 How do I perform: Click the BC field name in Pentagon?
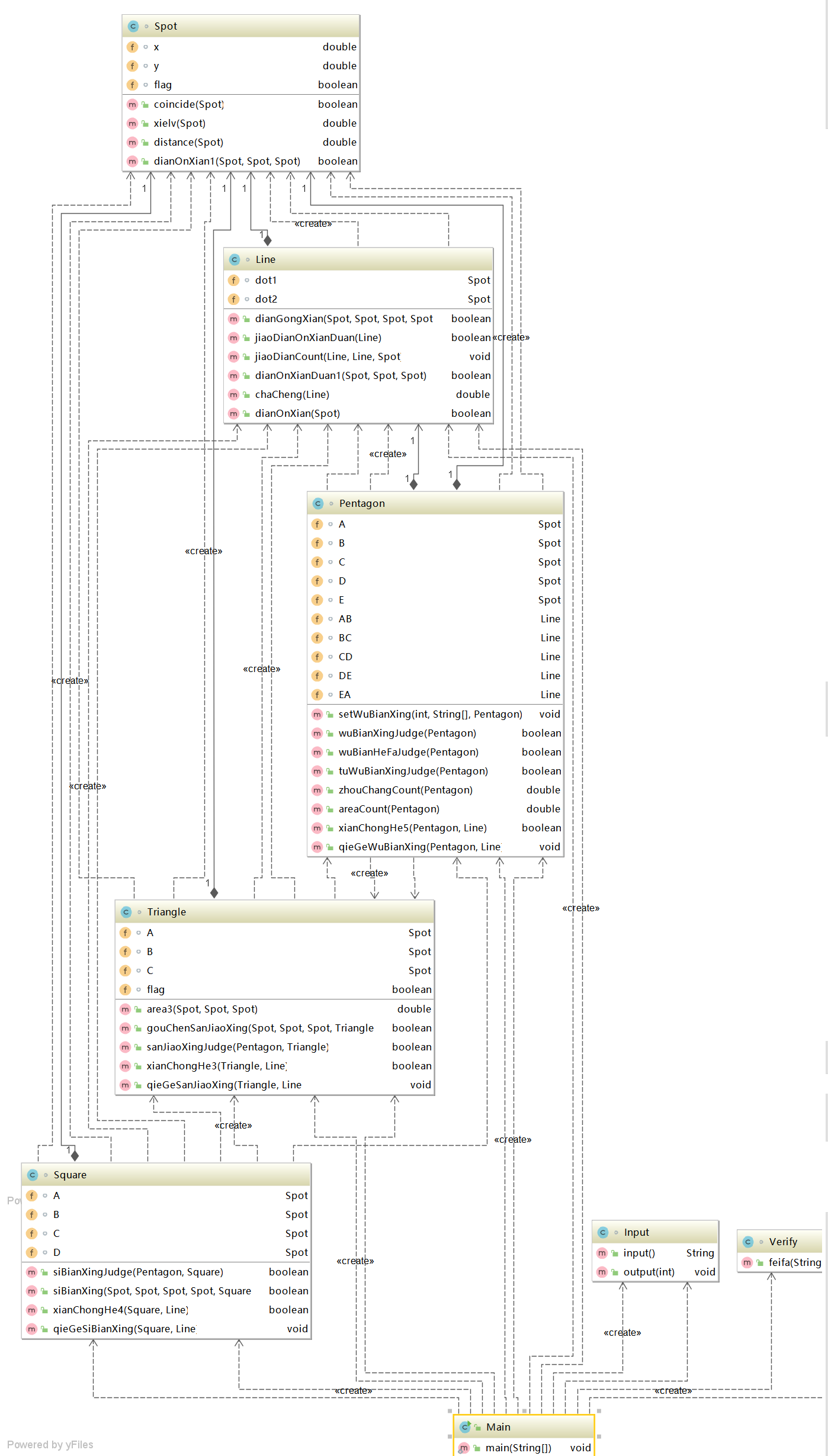tap(345, 638)
